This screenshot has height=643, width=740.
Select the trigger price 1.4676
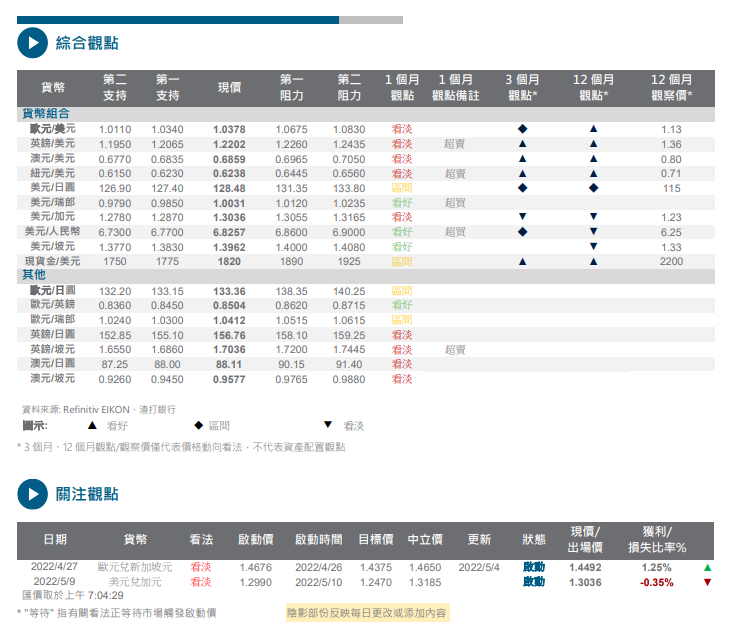tap(256, 567)
